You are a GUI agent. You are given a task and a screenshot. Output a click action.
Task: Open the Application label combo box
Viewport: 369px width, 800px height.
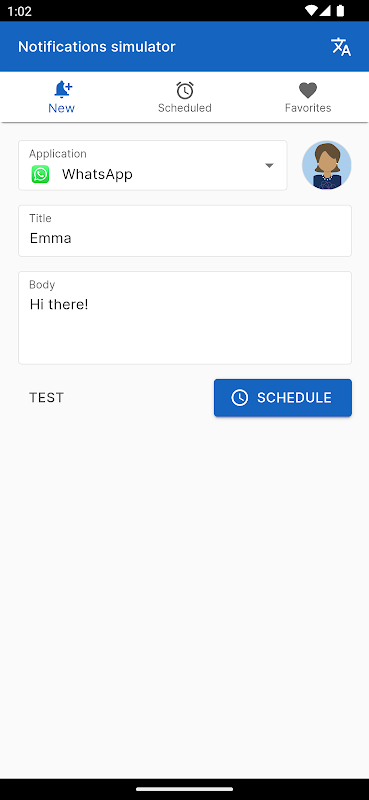pyautogui.click(x=153, y=165)
